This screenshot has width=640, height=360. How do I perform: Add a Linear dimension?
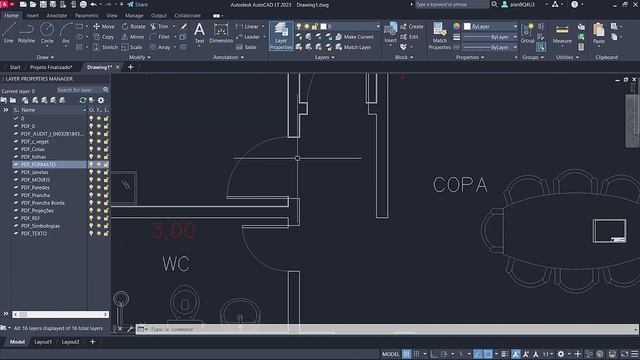click(247, 27)
